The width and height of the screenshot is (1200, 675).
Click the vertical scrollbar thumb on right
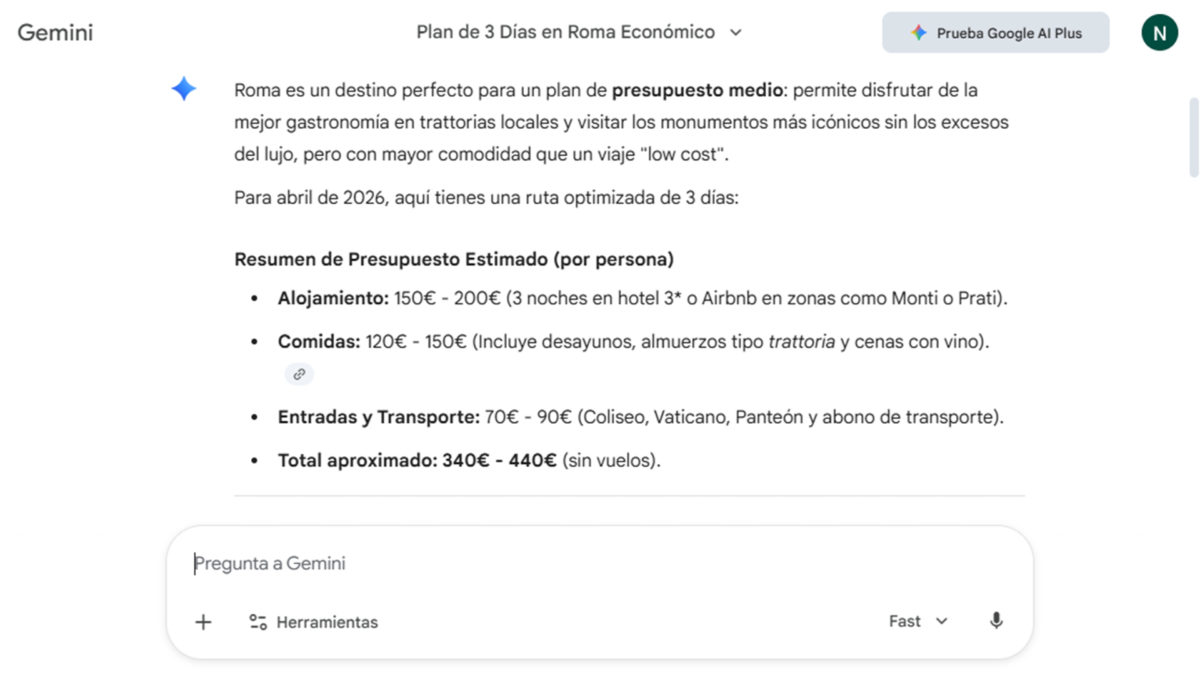pyautogui.click(x=1193, y=138)
